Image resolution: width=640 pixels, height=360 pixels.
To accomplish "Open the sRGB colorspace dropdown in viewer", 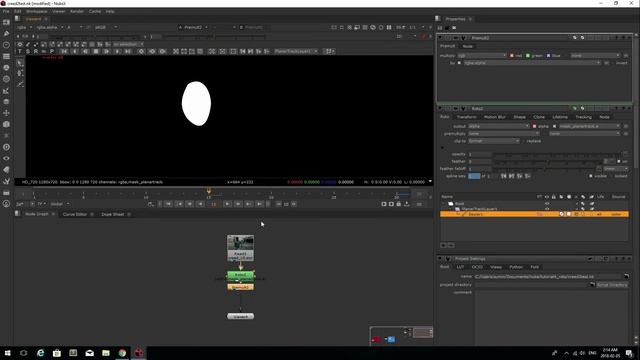I will [106, 27].
